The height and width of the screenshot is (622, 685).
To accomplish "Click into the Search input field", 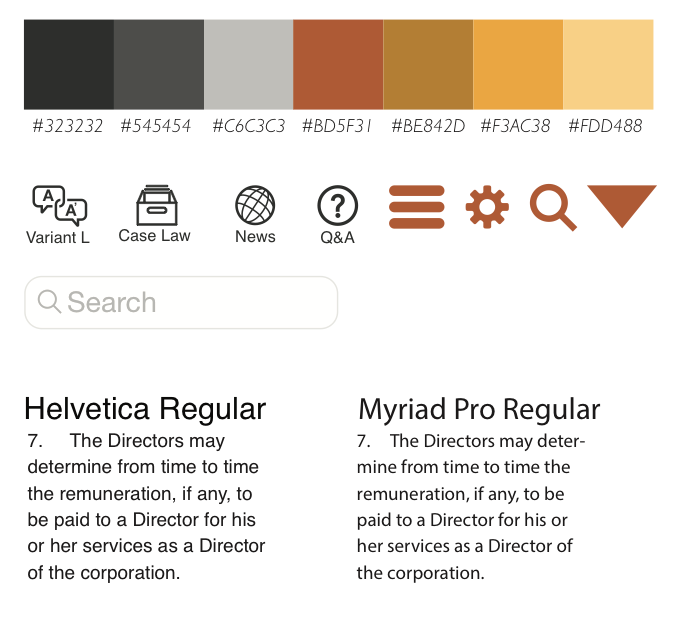I will pos(181,302).
